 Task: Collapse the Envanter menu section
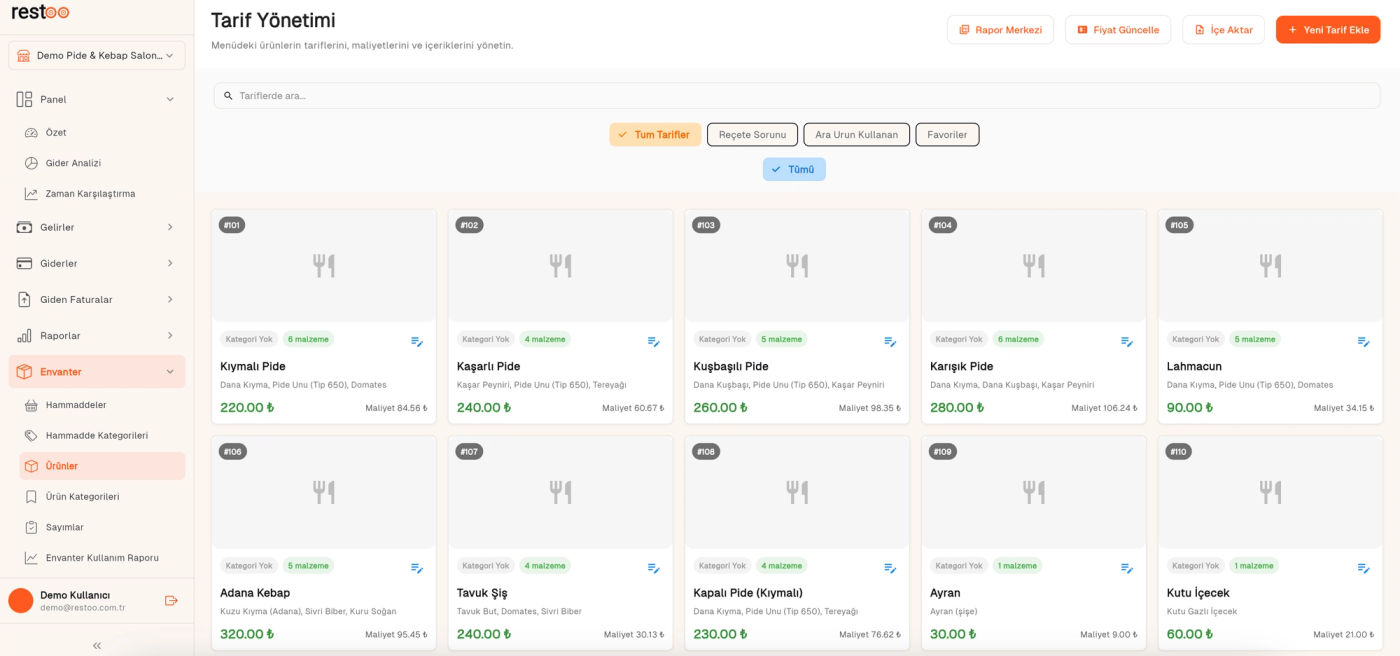[97, 371]
